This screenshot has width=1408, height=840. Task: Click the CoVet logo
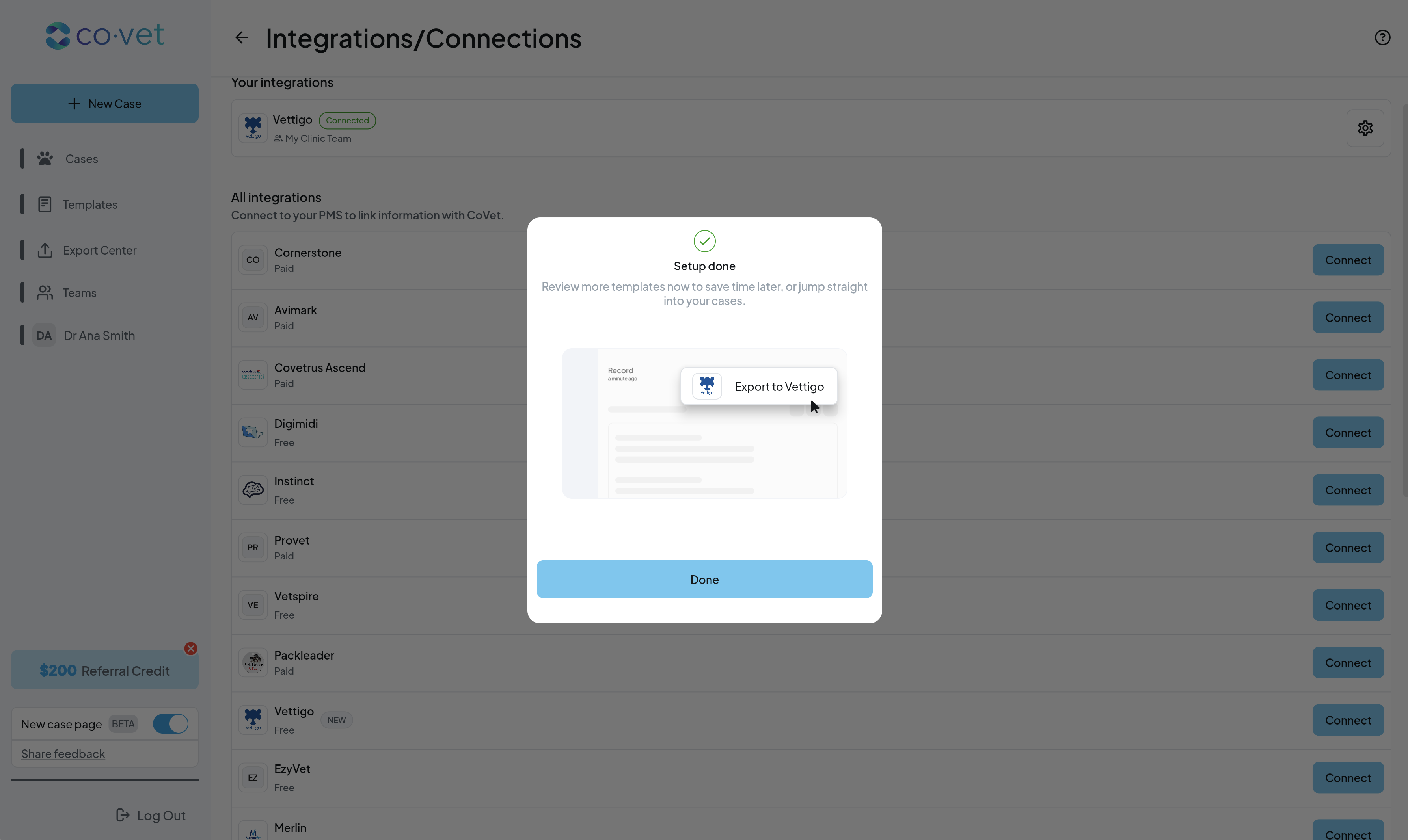pos(105,36)
